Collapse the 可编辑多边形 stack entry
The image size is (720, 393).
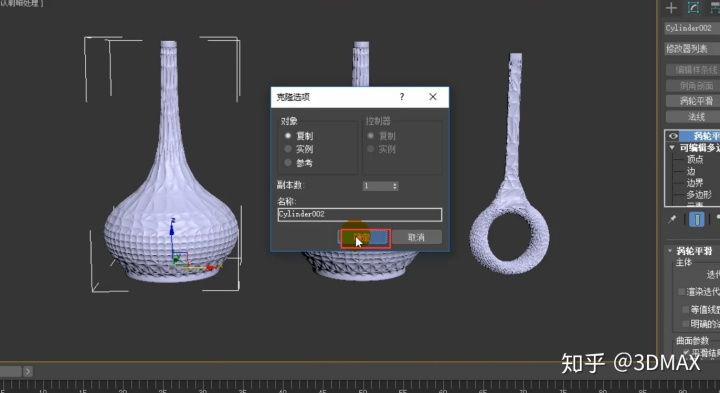(x=672, y=148)
